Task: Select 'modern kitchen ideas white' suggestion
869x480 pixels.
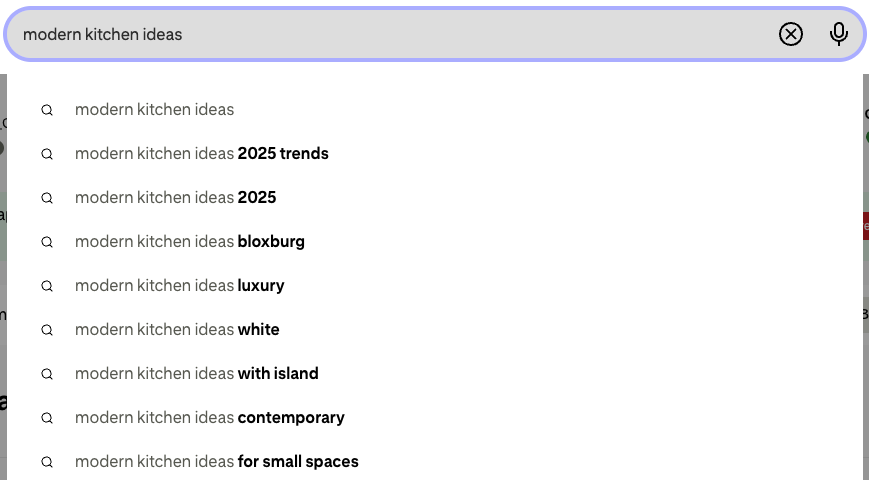Action: click(434, 330)
